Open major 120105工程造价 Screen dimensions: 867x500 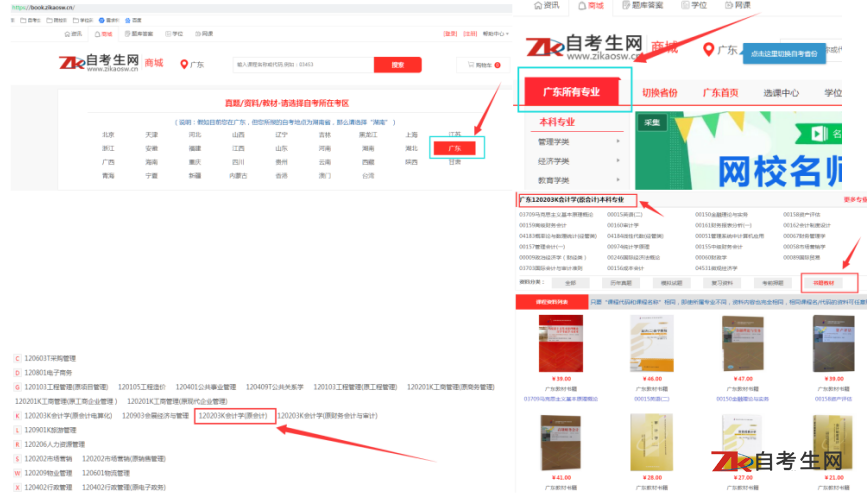click(x=142, y=387)
